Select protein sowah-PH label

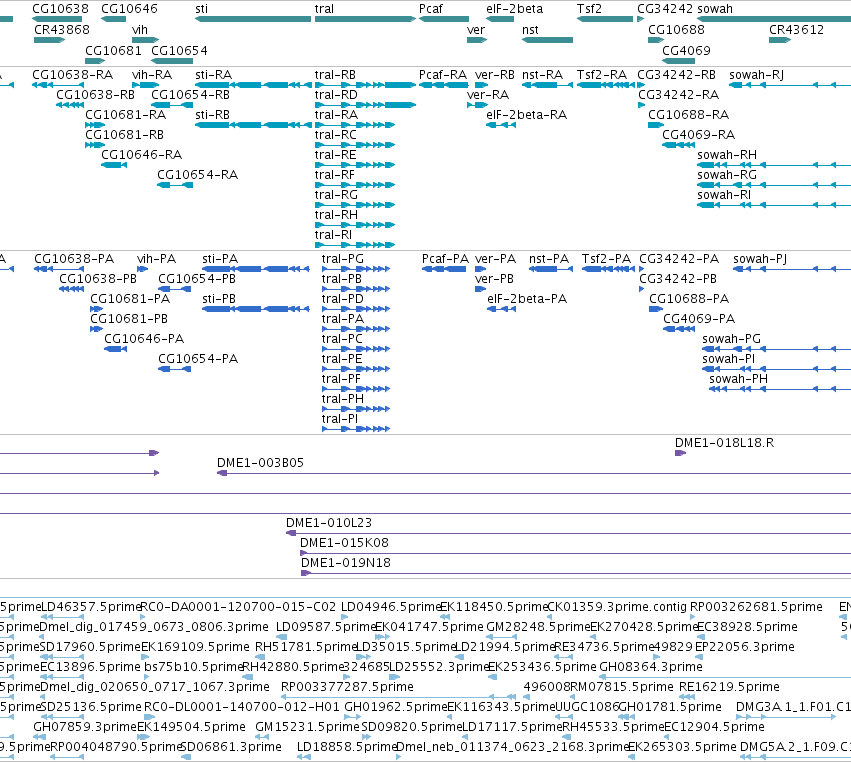pos(738,378)
